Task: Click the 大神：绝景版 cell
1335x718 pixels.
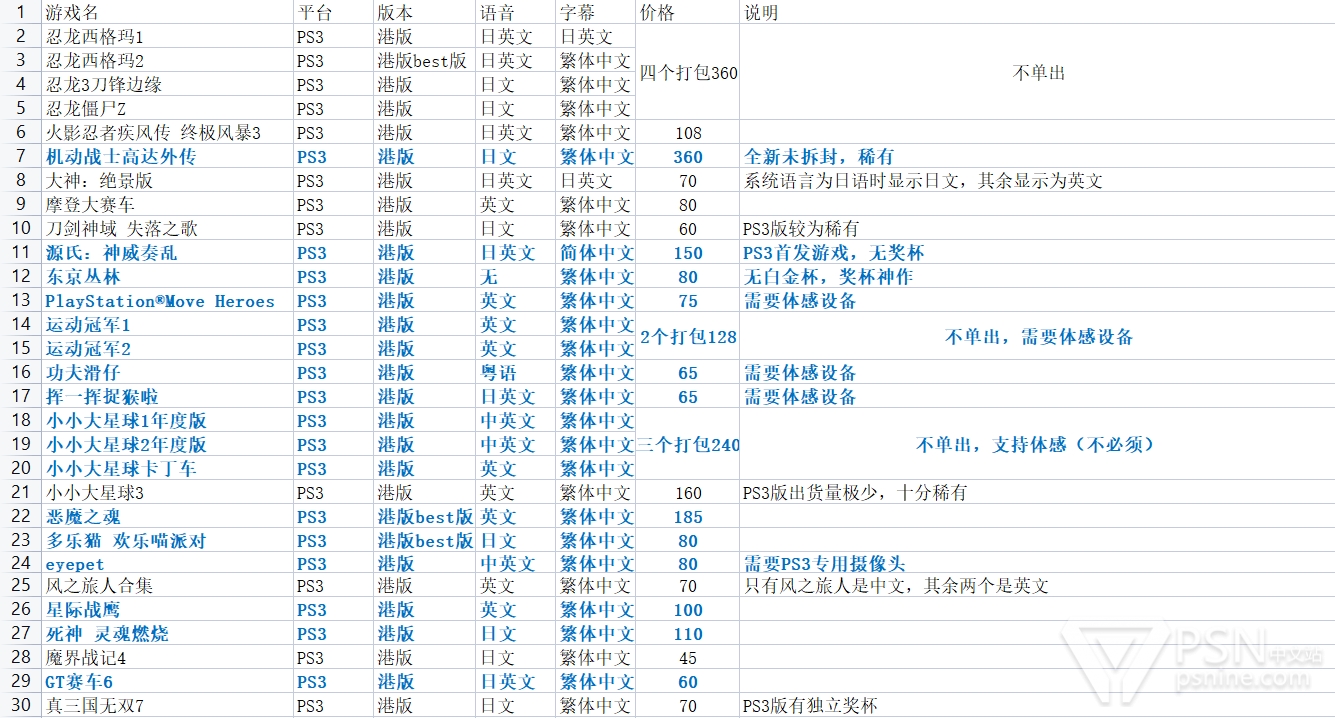Action: 168,180
